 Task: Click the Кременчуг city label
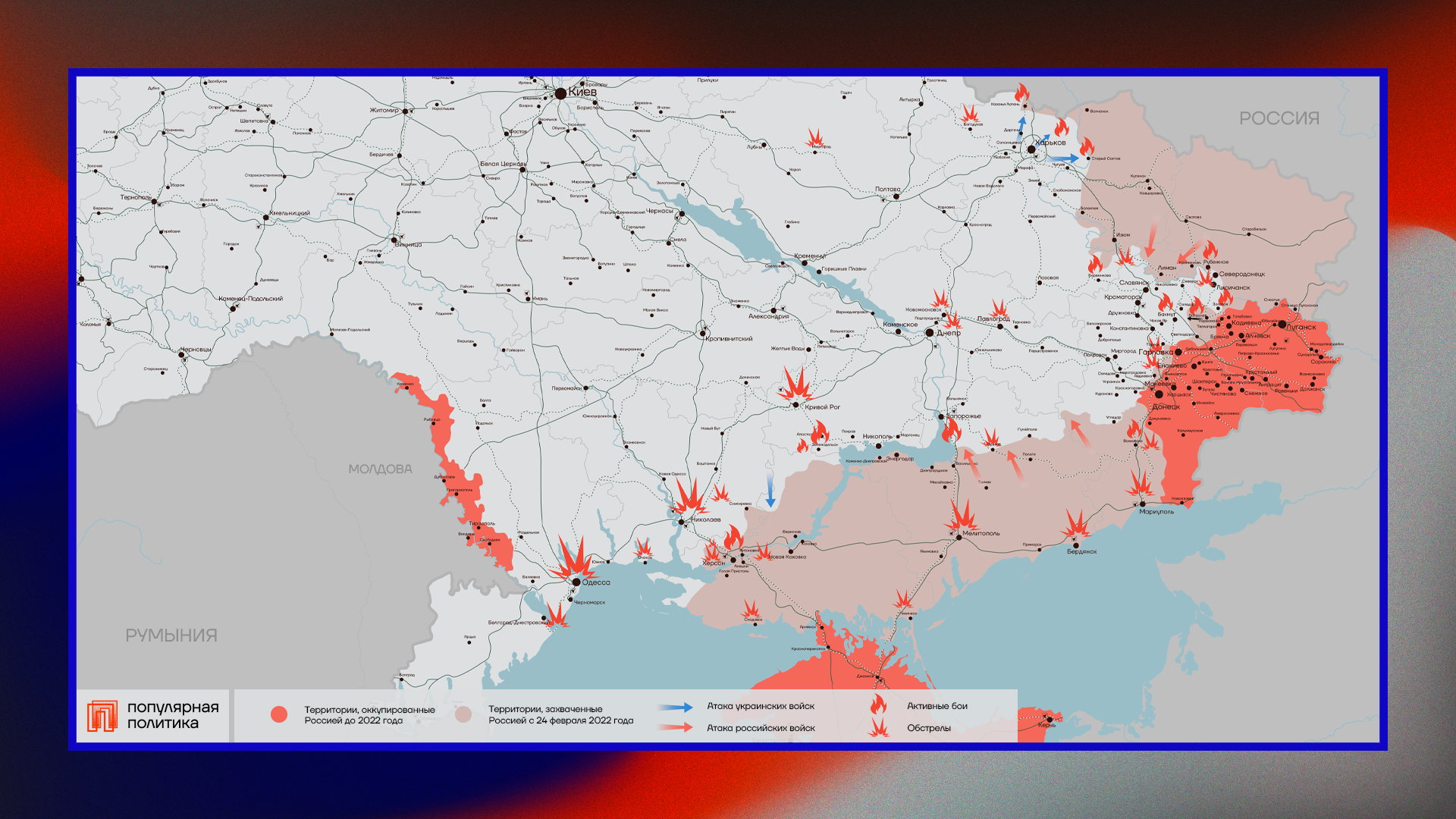[810, 256]
